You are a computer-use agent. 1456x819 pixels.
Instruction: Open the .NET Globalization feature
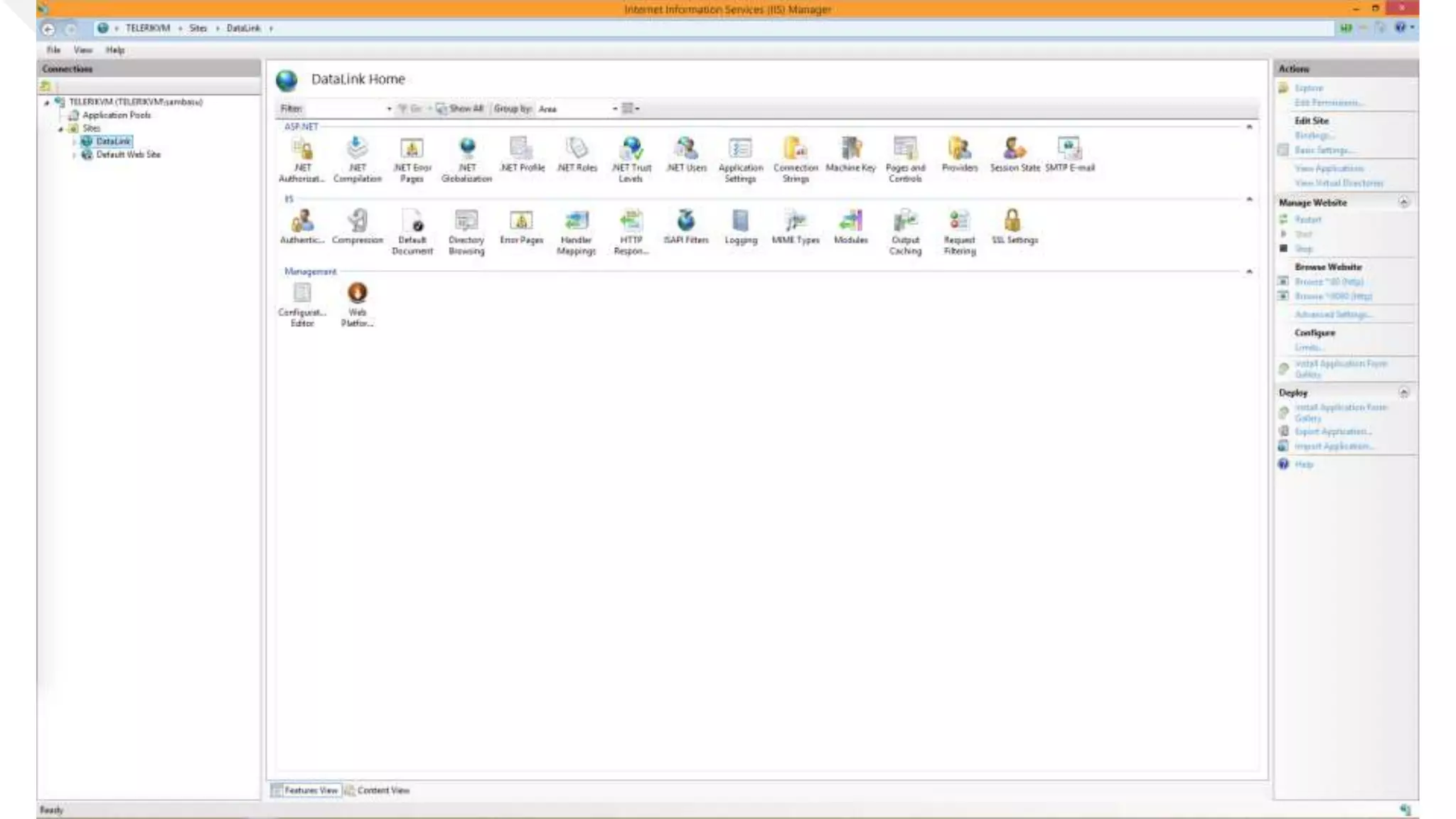(466, 159)
